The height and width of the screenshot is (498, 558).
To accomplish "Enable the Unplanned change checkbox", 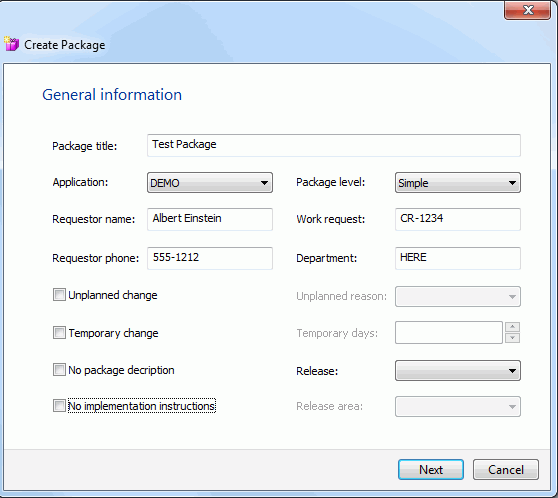I will click(x=59, y=295).
